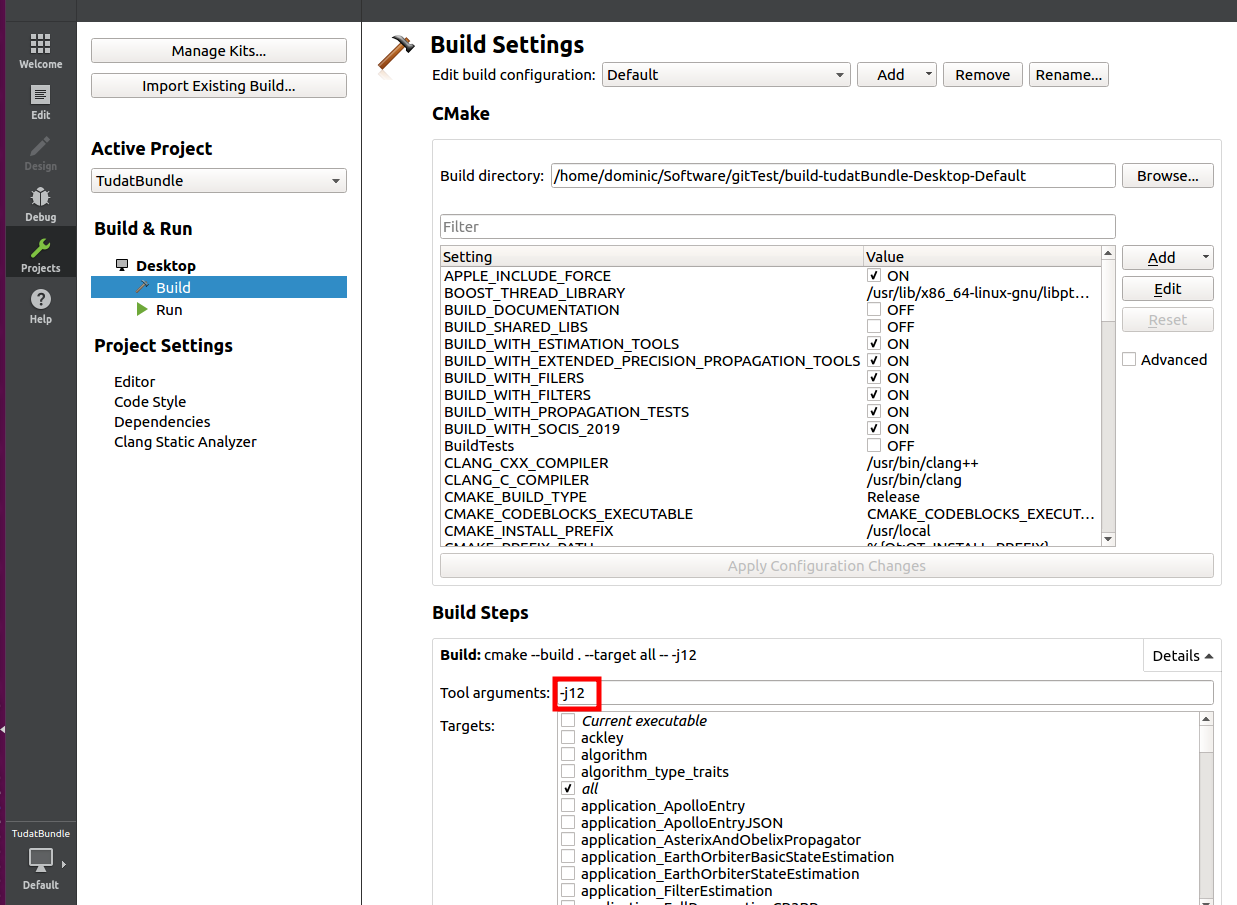Image resolution: width=1237 pixels, height=905 pixels.
Task: Open the Edit build configuration dropdown
Action: [726, 75]
